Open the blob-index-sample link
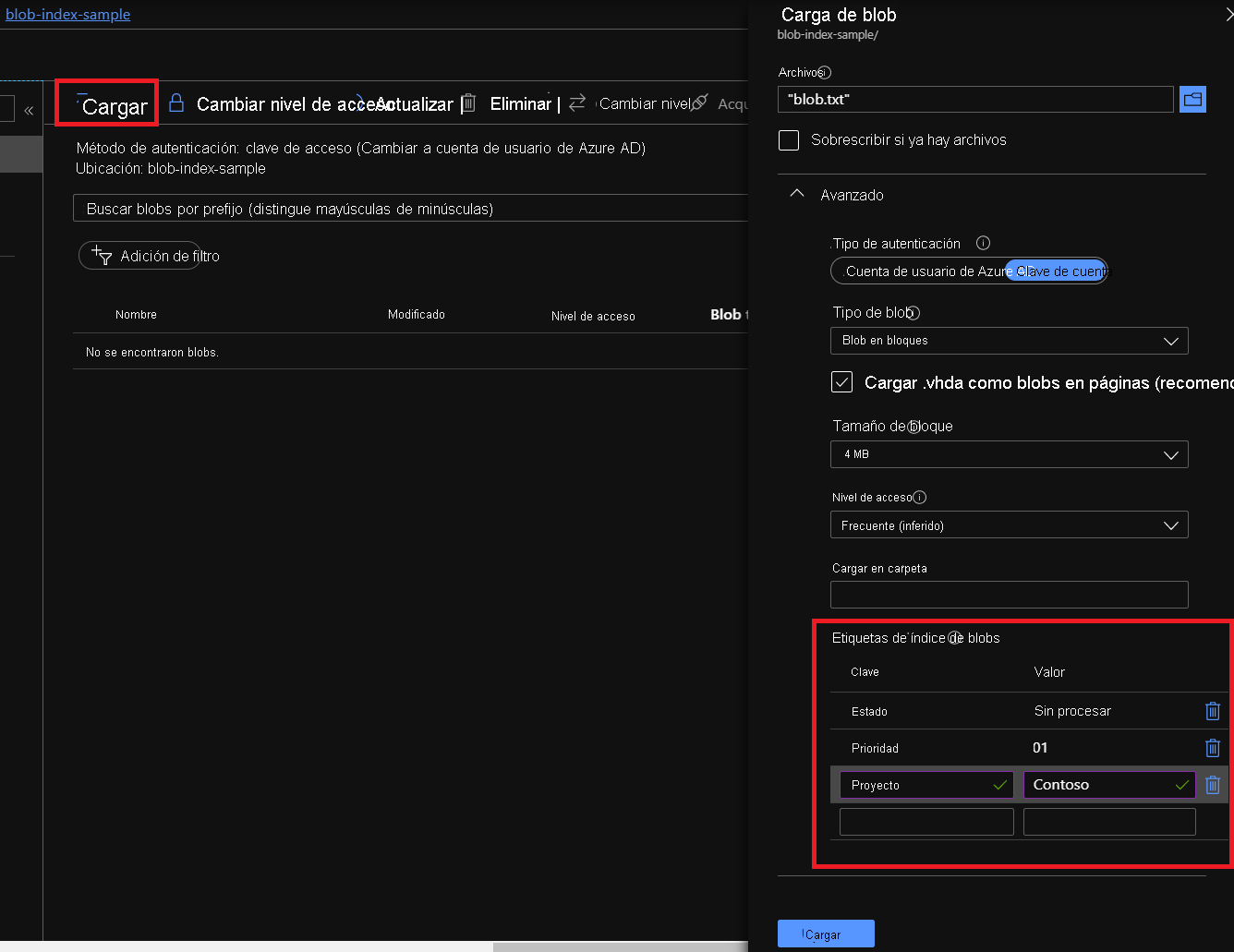Viewport: 1234px width, 952px height. [x=67, y=14]
